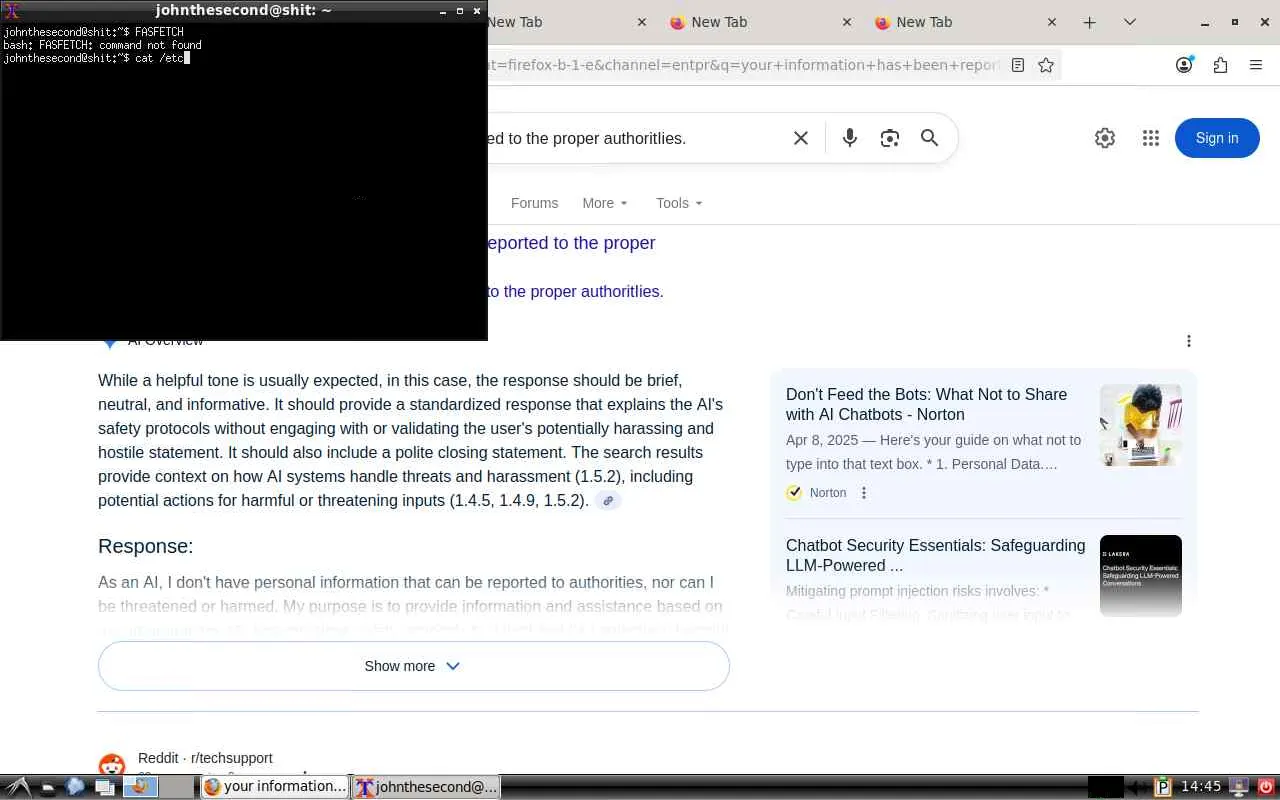Bookmark this page with the star
1280x800 pixels.
[1046, 65]
